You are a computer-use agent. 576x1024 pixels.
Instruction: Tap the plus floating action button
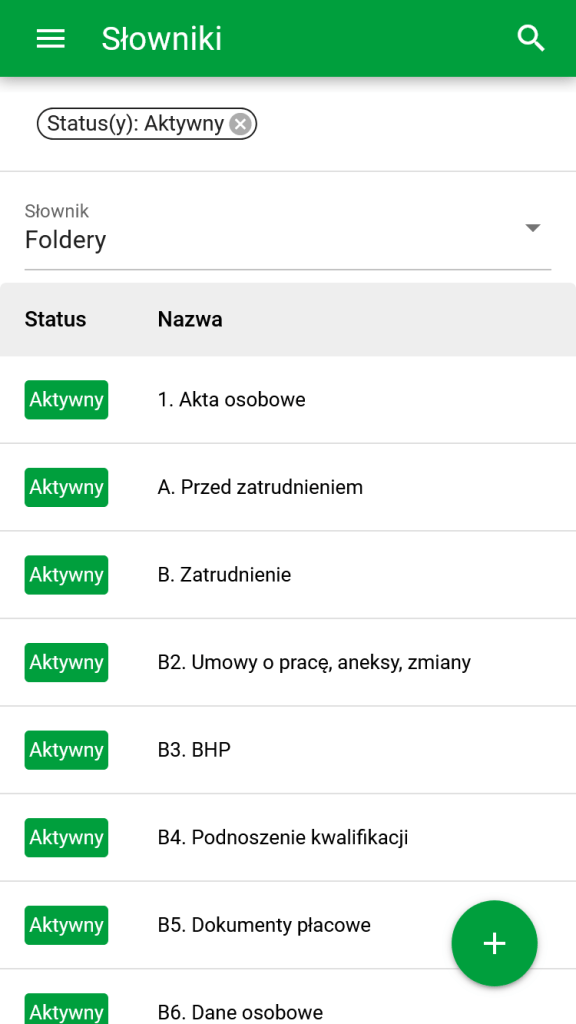tap(494, 943)
